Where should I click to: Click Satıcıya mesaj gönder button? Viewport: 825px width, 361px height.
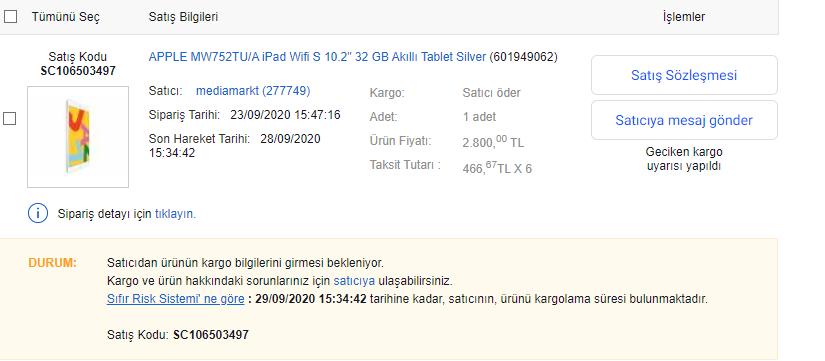pyautogui.click(x=684, y=121)
